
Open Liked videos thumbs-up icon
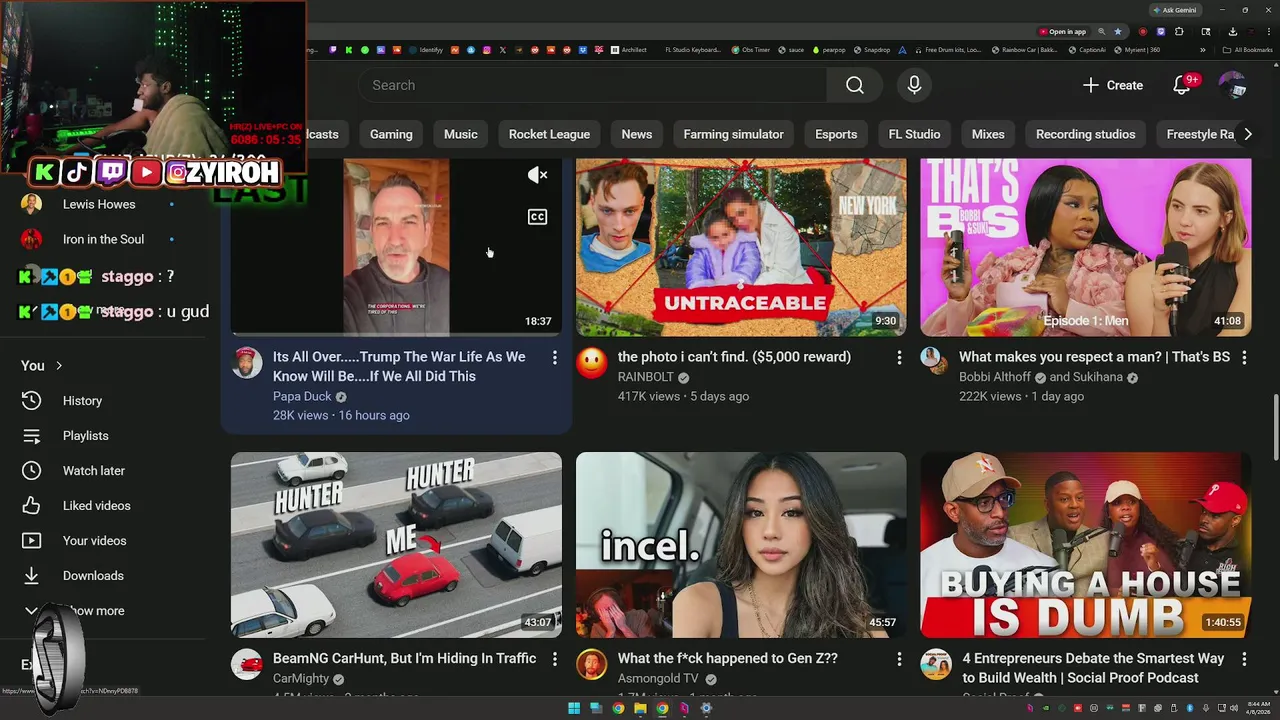click(x=32, y=506)
